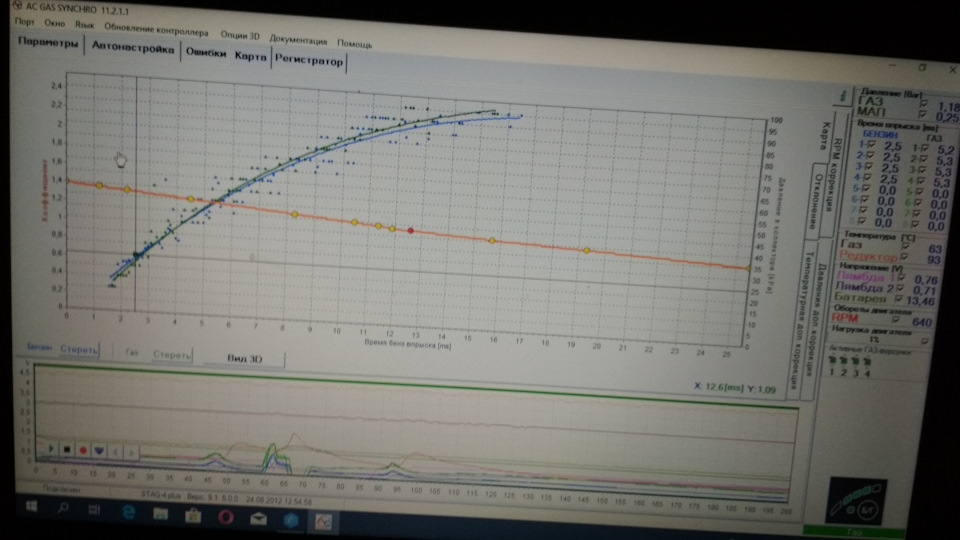Open the Окно menu
Viewport: 960px width, 540px height.
[x=54, y=23]
